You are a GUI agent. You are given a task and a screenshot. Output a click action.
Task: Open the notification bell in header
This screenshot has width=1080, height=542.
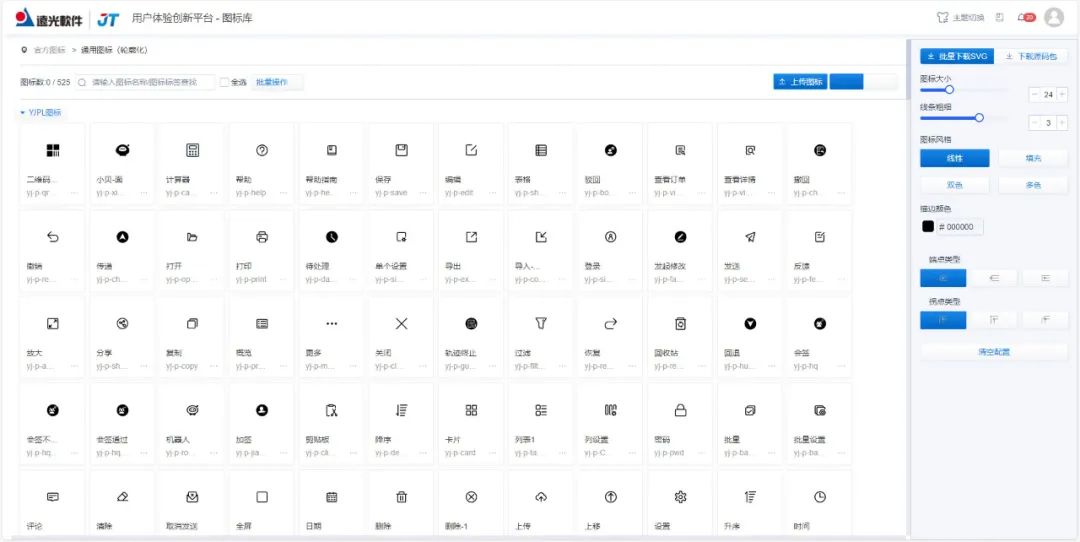click(1021, 17)
